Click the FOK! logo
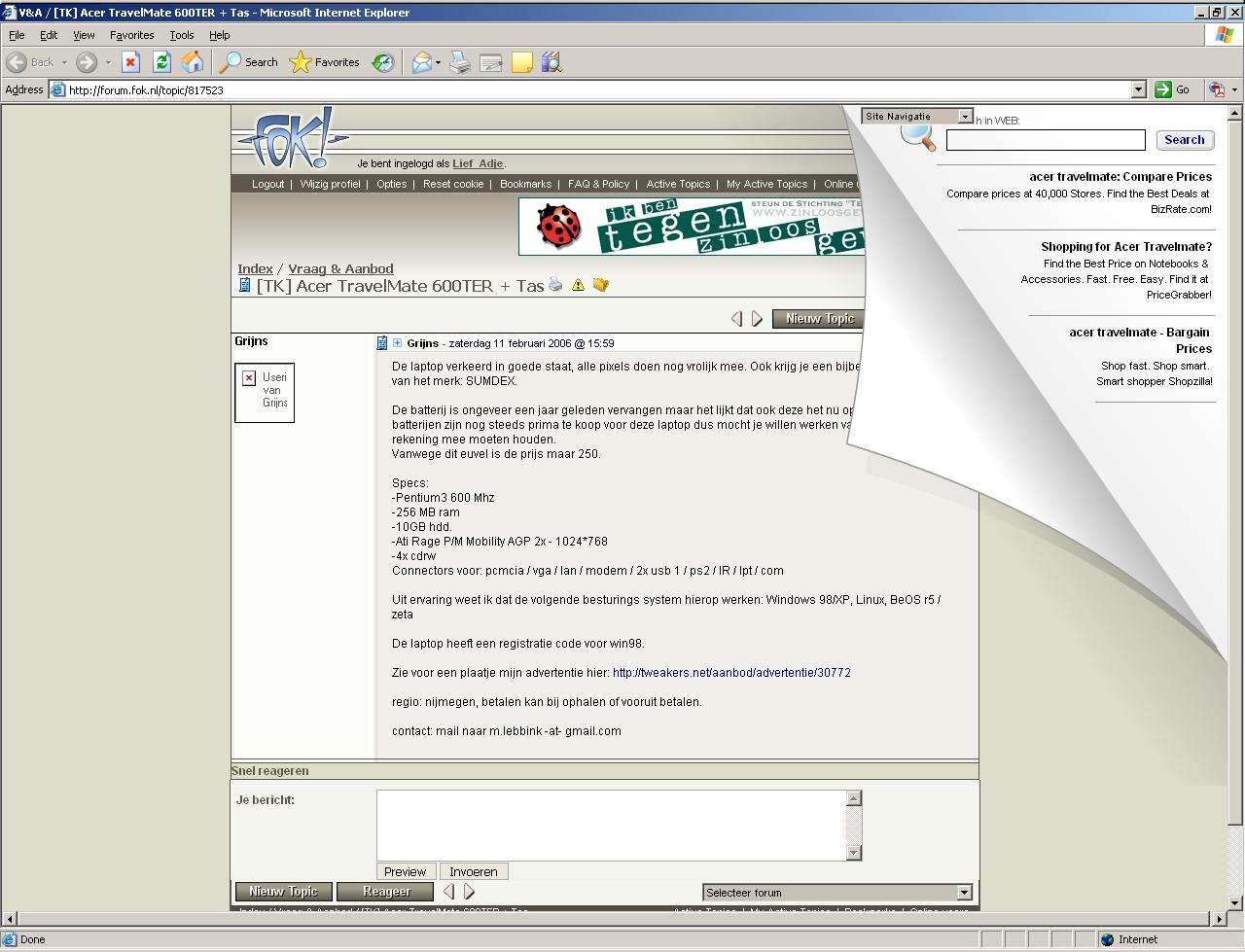 click(292, 137)
